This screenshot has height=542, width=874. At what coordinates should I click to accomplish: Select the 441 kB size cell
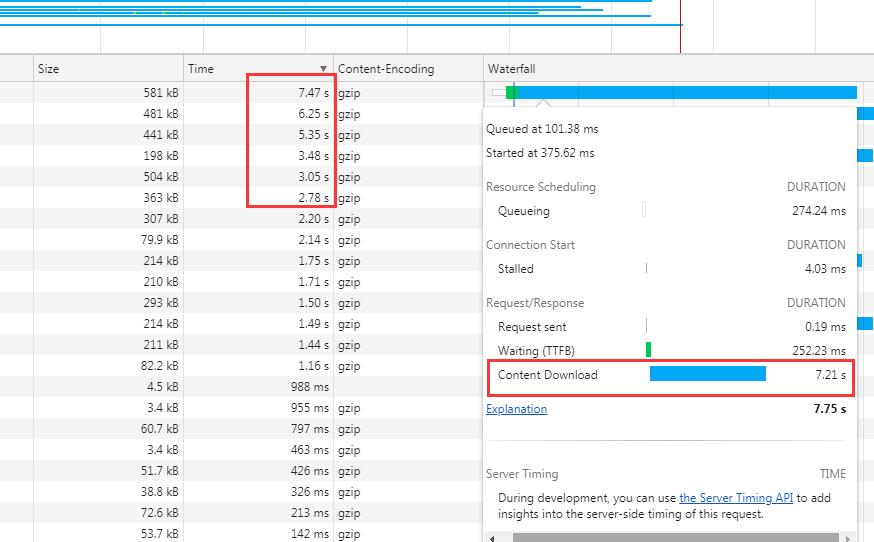click(x=108, y=135)
